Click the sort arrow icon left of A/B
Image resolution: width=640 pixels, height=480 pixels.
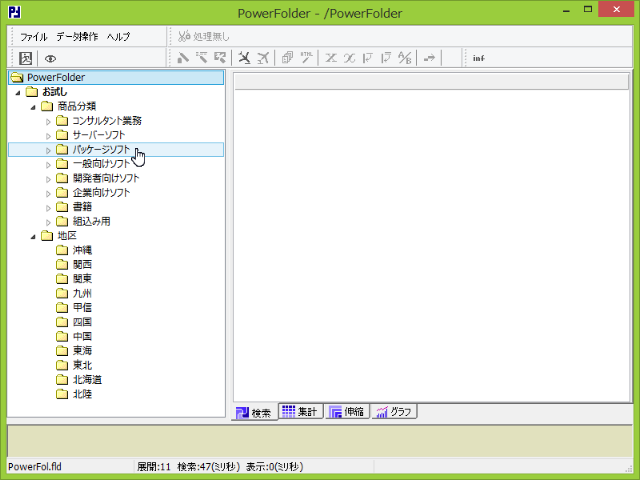(386, 58)
